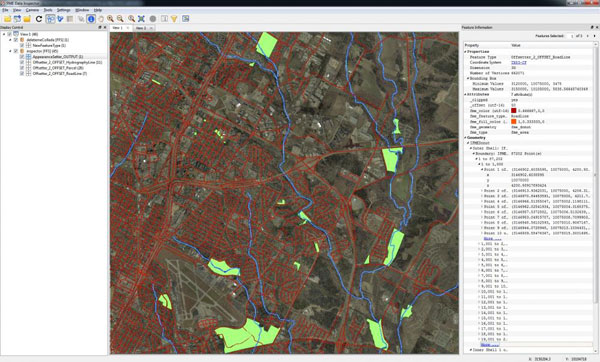This screenshot has width=600, height=362.
Task: Uncheck the Offsetter_2_OFFSET_RoadLine layer checkbox
Action: click(22, 73)
